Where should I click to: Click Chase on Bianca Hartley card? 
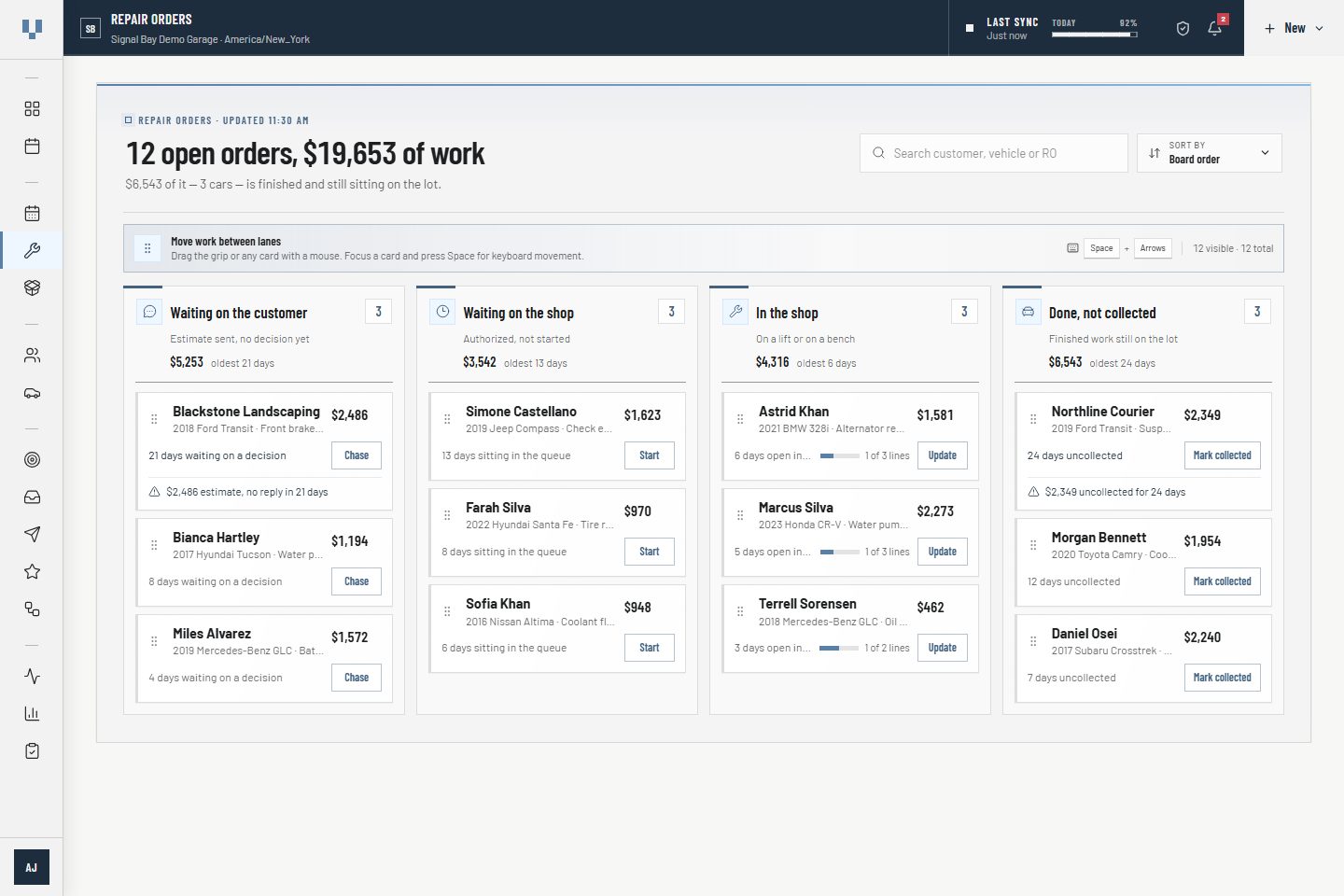pyautogui.click(x=357, y=581)
